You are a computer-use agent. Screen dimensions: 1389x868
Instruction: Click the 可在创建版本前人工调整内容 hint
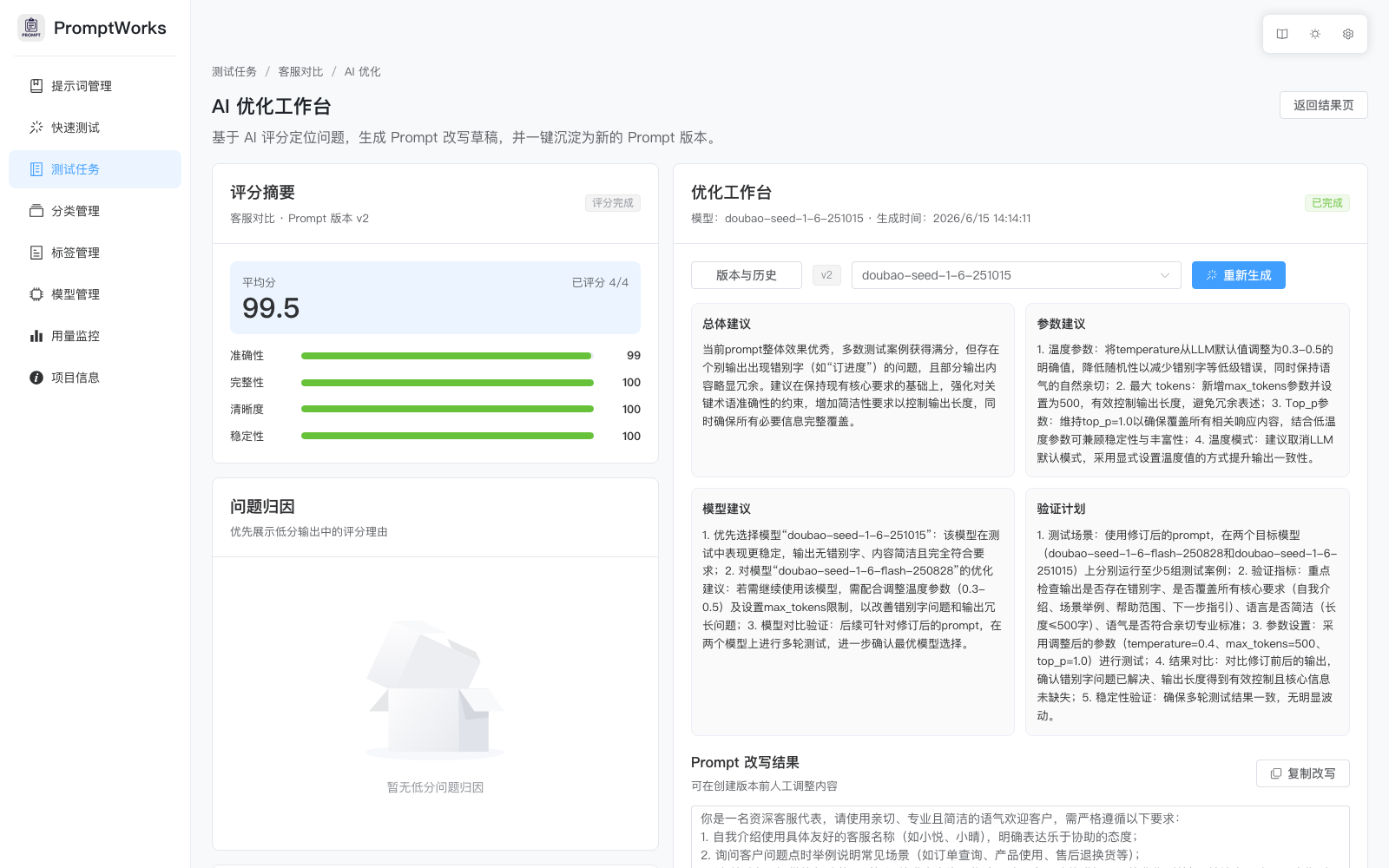764,786
